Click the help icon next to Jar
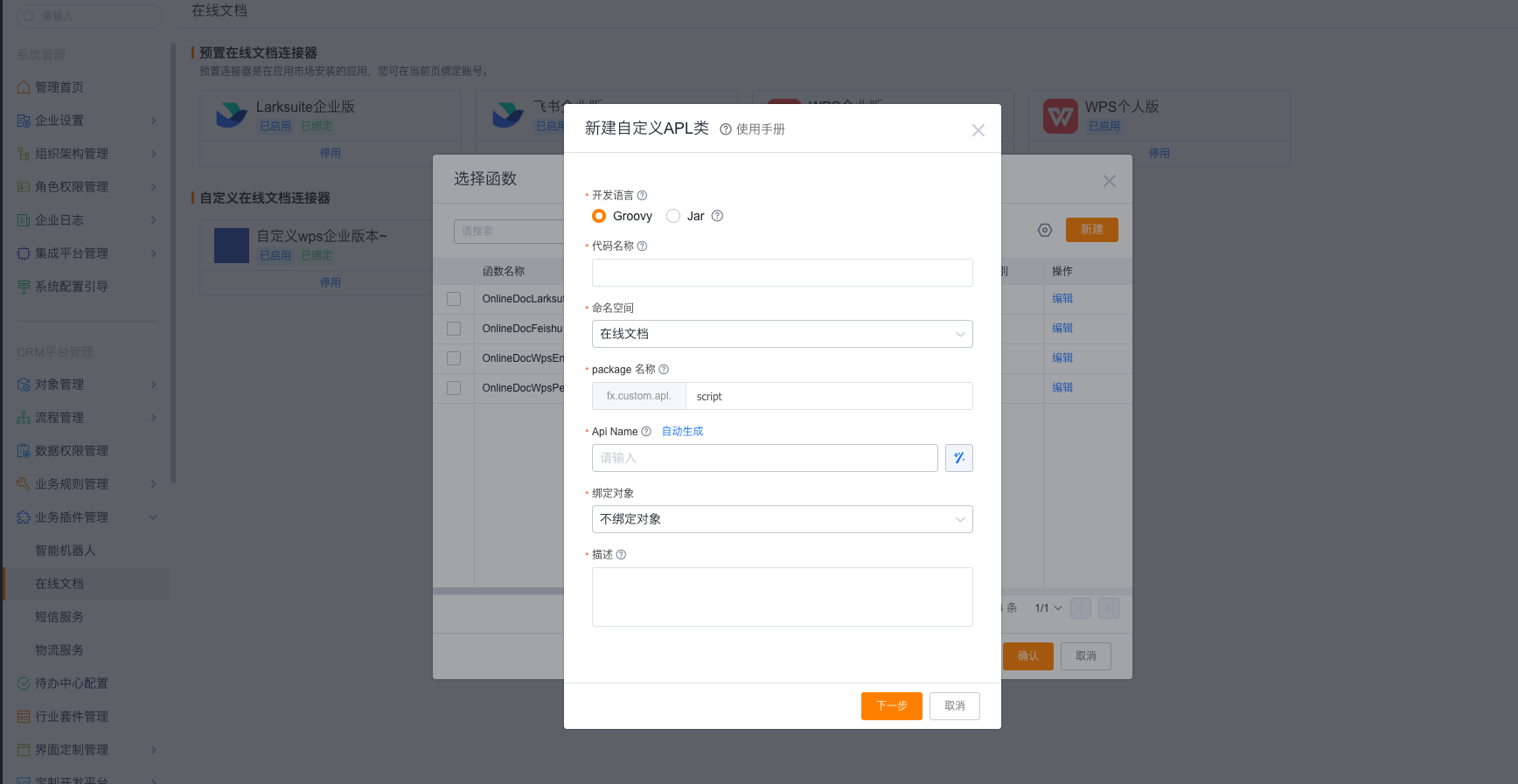The image size is (1518, 784). point(717,216)
